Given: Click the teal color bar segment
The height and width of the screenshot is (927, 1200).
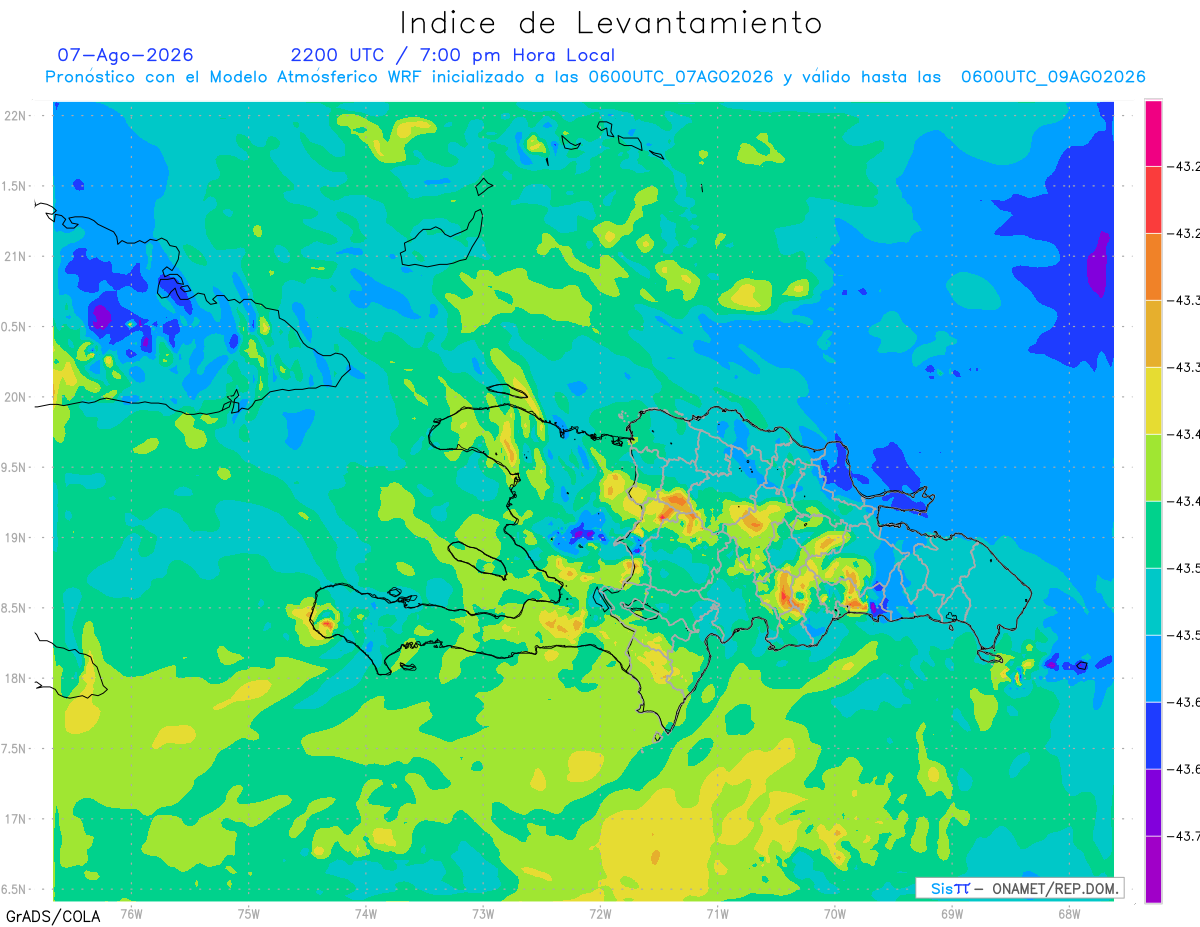Looking at the screenshot, I should coord(1153,601).
